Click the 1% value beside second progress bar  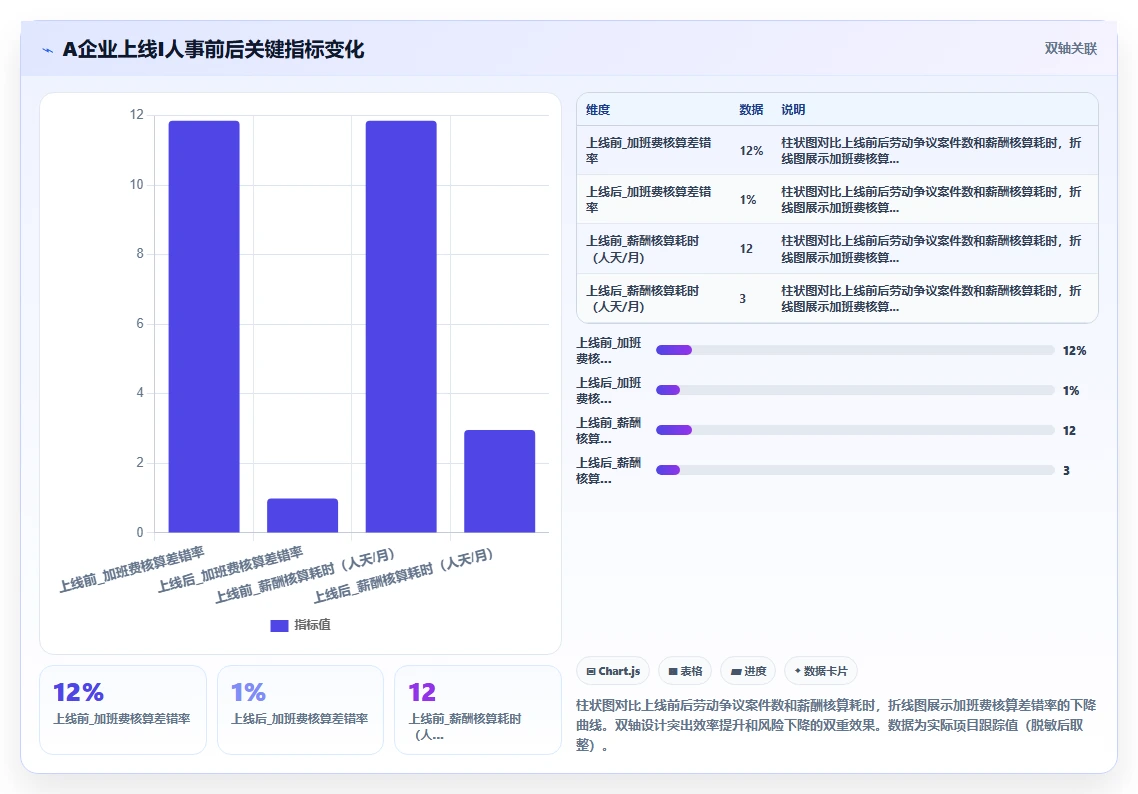[1071, 390]
